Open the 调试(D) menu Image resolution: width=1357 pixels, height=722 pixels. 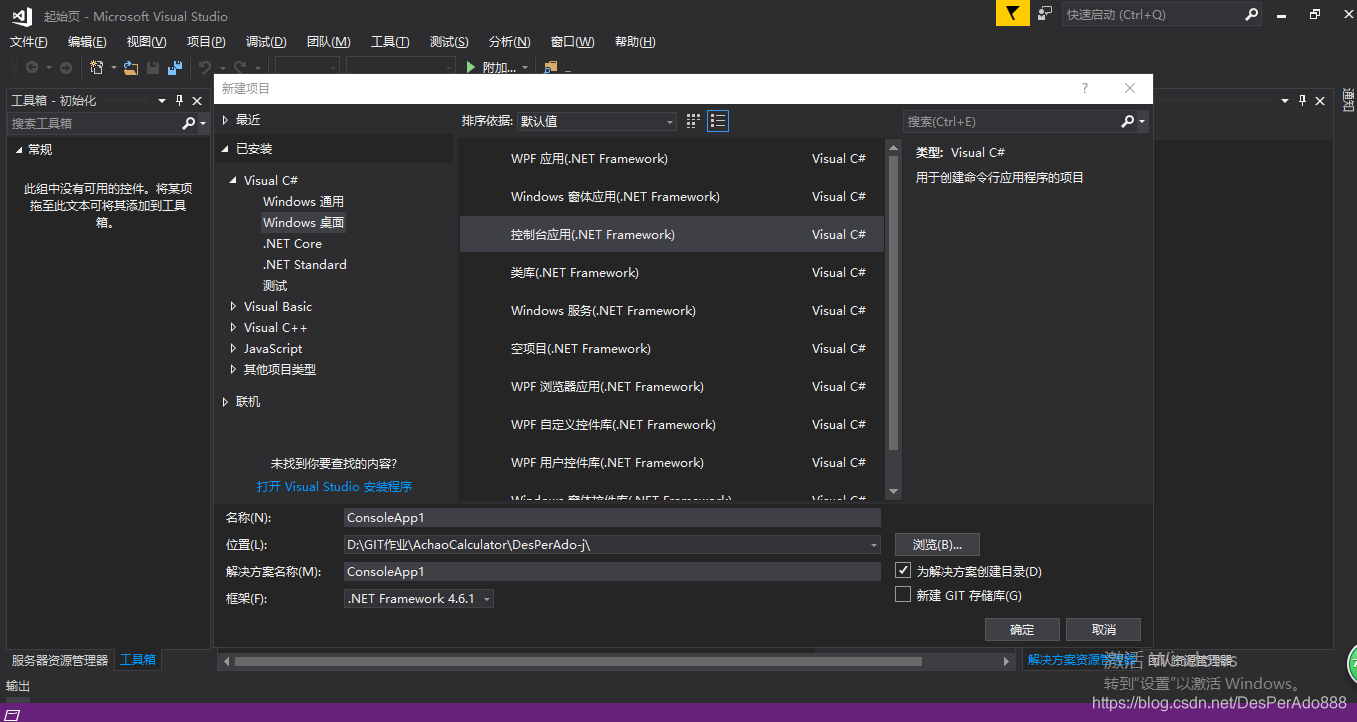pyautogui.click(x=266, y=42)
